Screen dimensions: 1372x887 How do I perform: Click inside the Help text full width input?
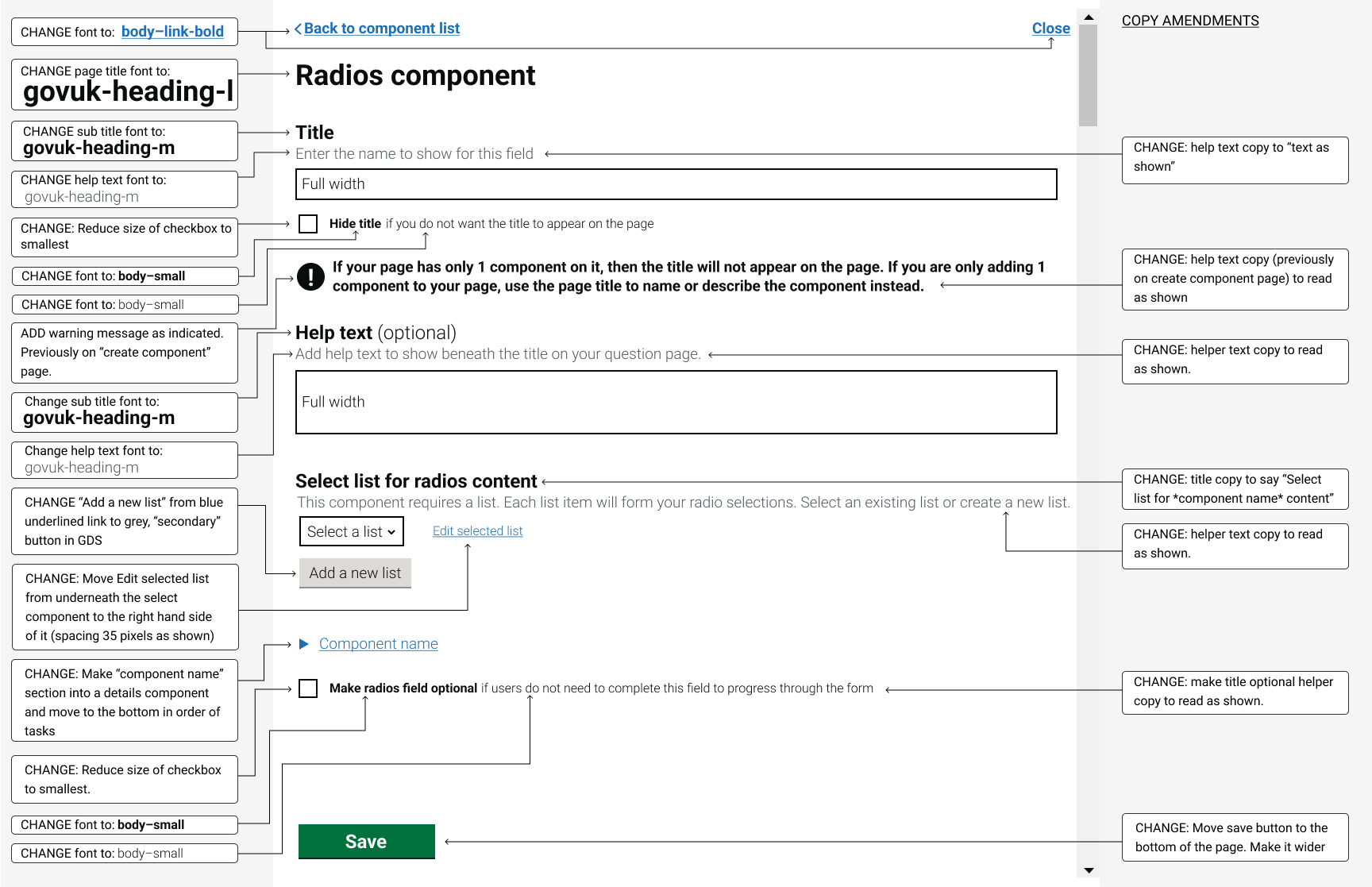(x=676, y=403)
